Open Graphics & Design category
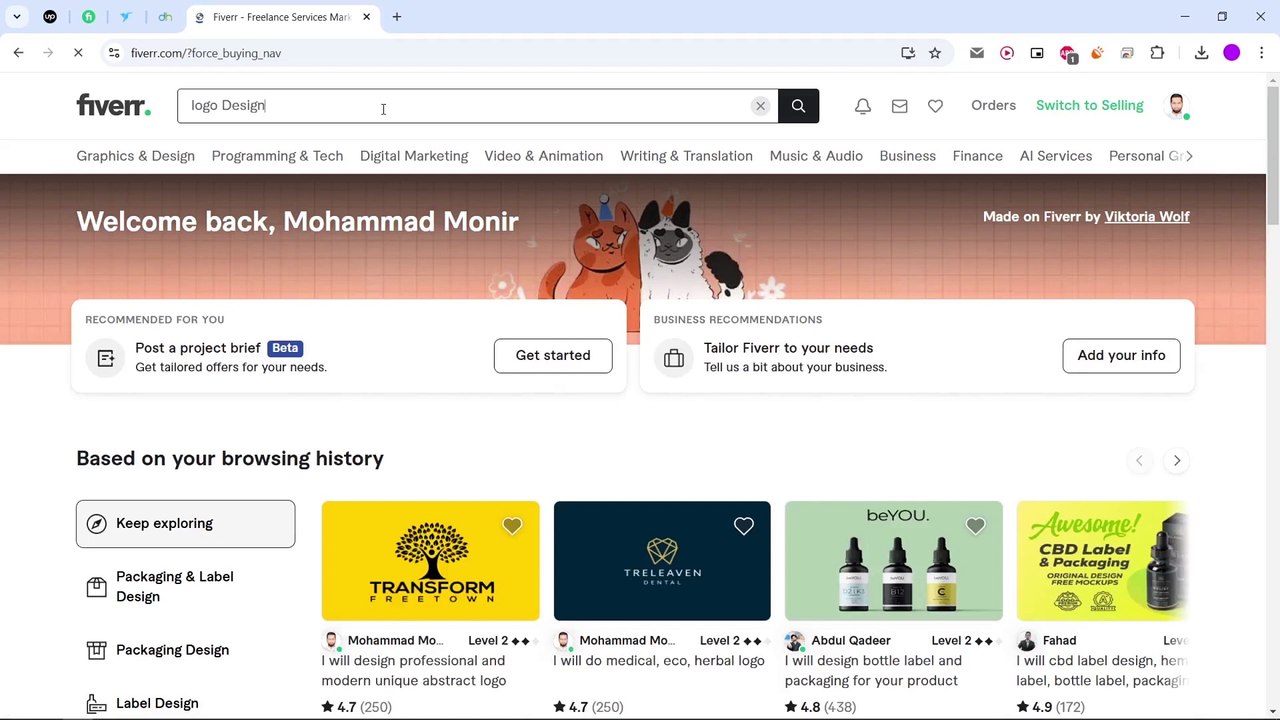 pyautogui.click(x=135, y=156)
